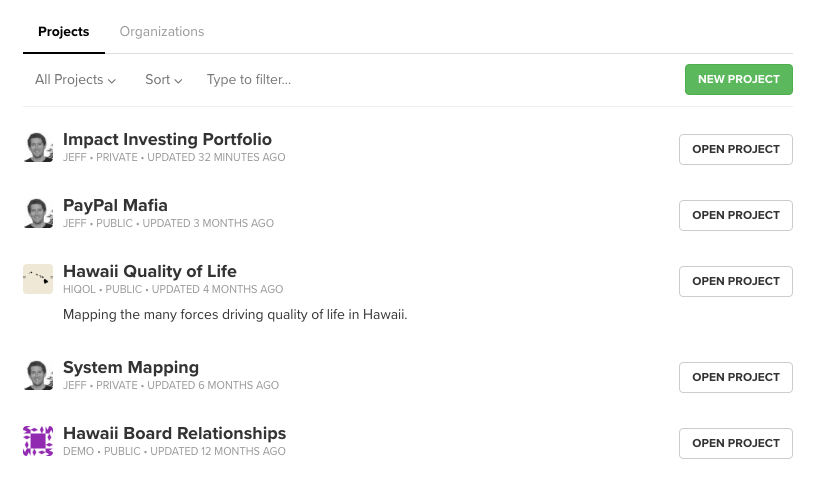Viewport: 823px width, 478px height.
Task: Click the green New Project button
Action: coord(738,80)
